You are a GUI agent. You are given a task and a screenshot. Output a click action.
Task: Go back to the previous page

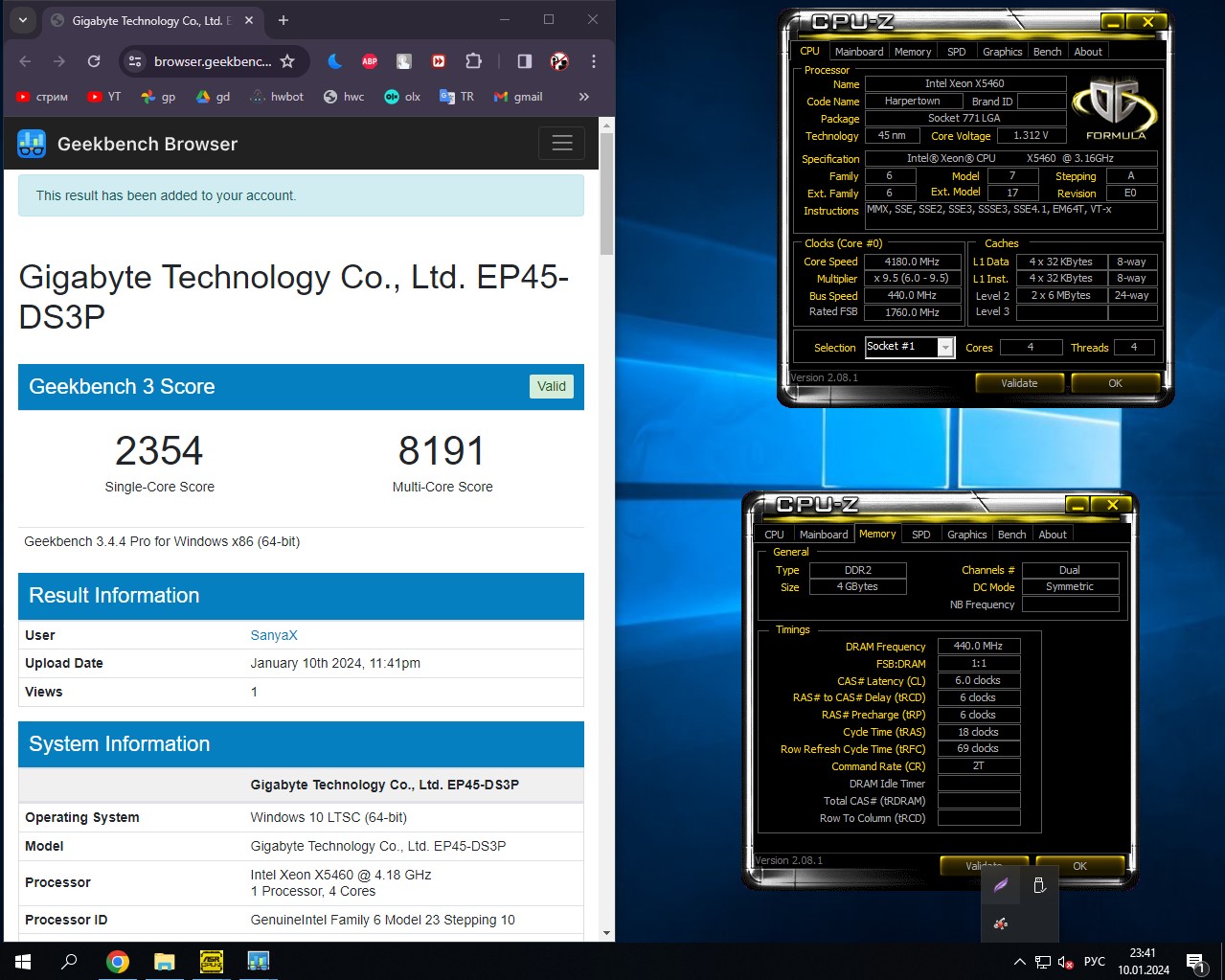pos(25,61)
